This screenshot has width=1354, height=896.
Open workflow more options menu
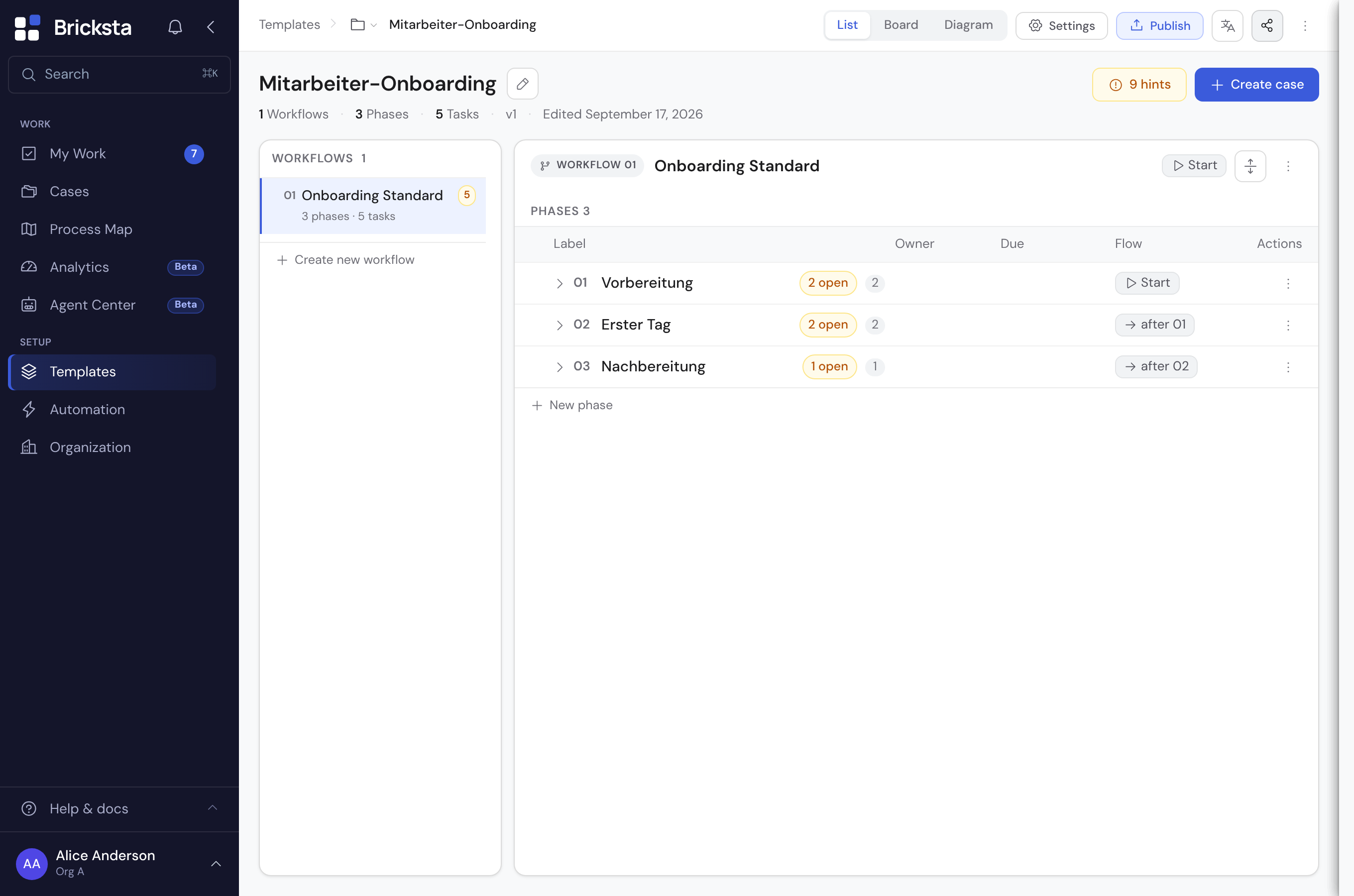coord(1288,166)
